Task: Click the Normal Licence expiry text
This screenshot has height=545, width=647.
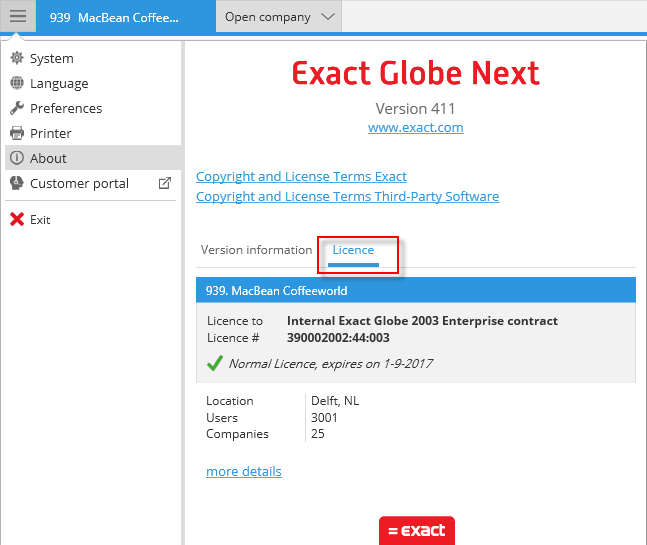Action: pos(331,363)
